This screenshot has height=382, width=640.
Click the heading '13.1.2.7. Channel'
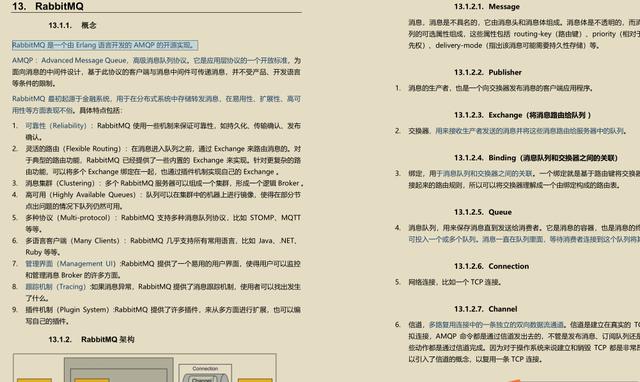tap(486, 309)
